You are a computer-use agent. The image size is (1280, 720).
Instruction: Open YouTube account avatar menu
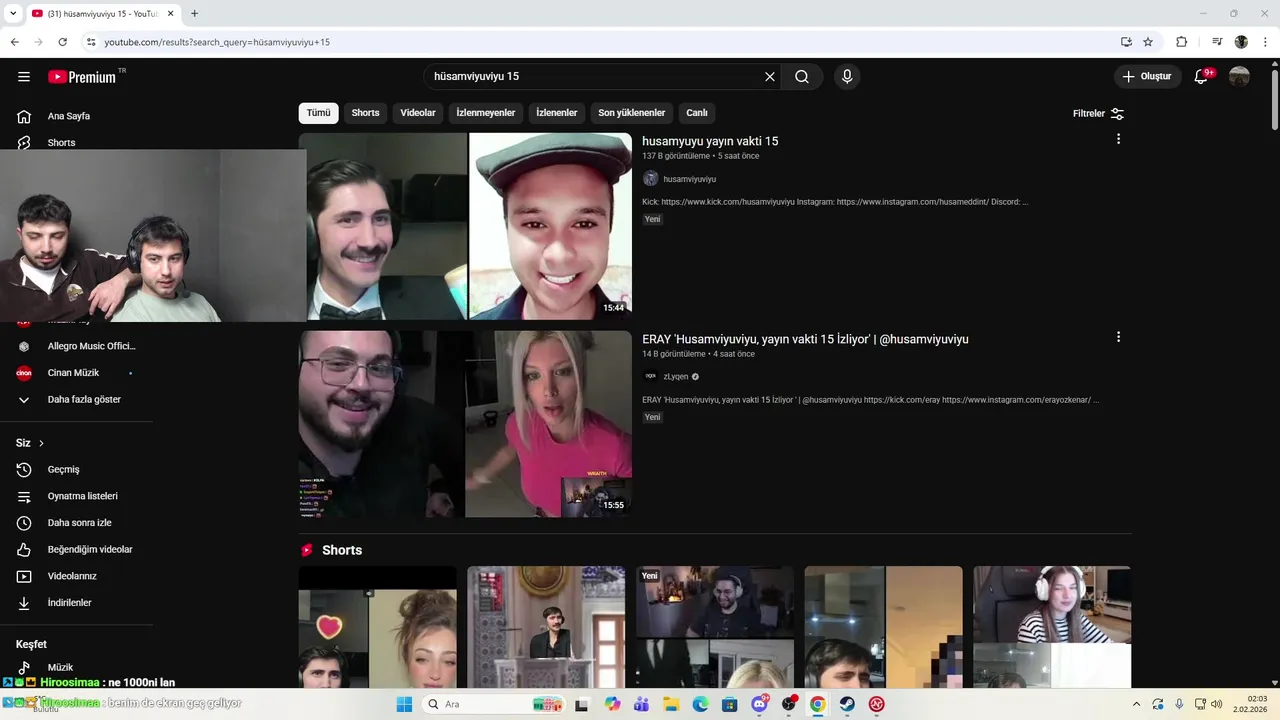(1239, 77)
